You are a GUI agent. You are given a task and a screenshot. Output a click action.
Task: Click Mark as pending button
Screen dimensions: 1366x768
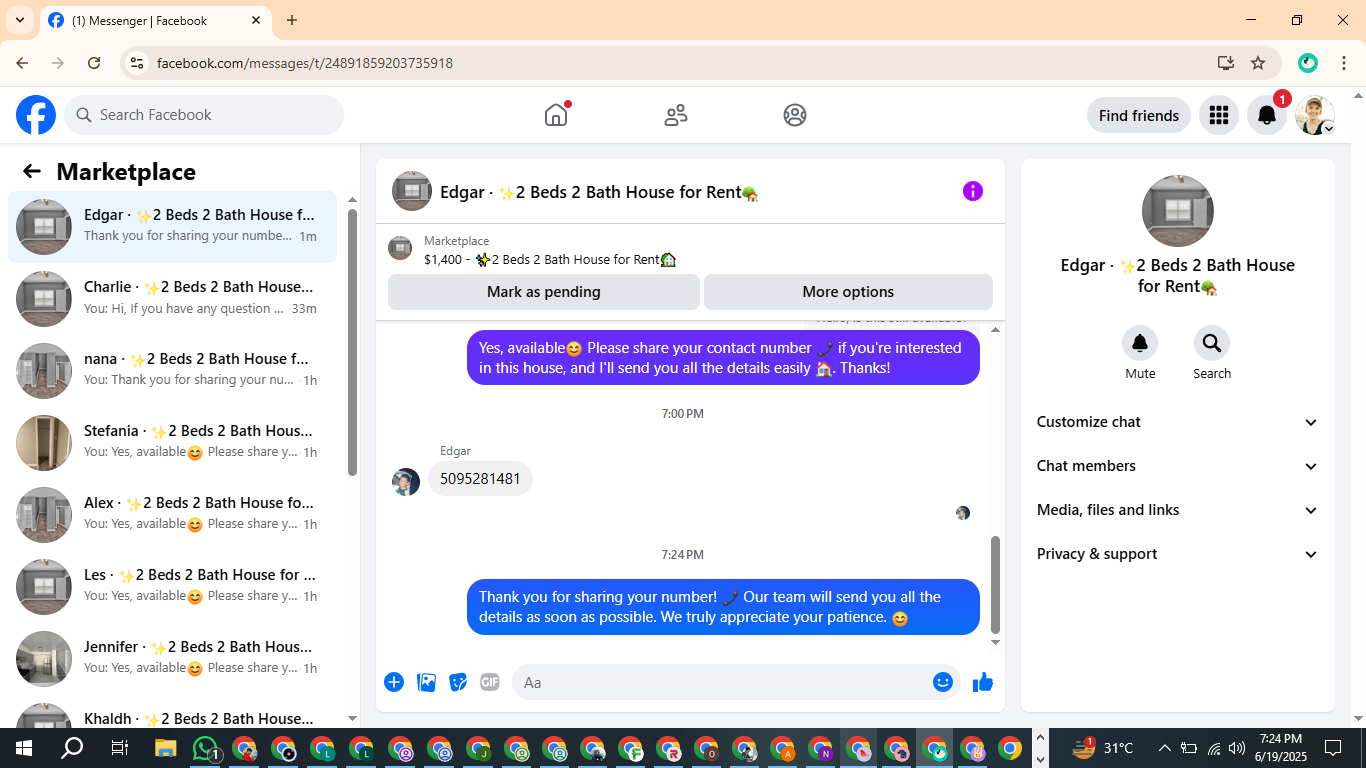[544, 292]
